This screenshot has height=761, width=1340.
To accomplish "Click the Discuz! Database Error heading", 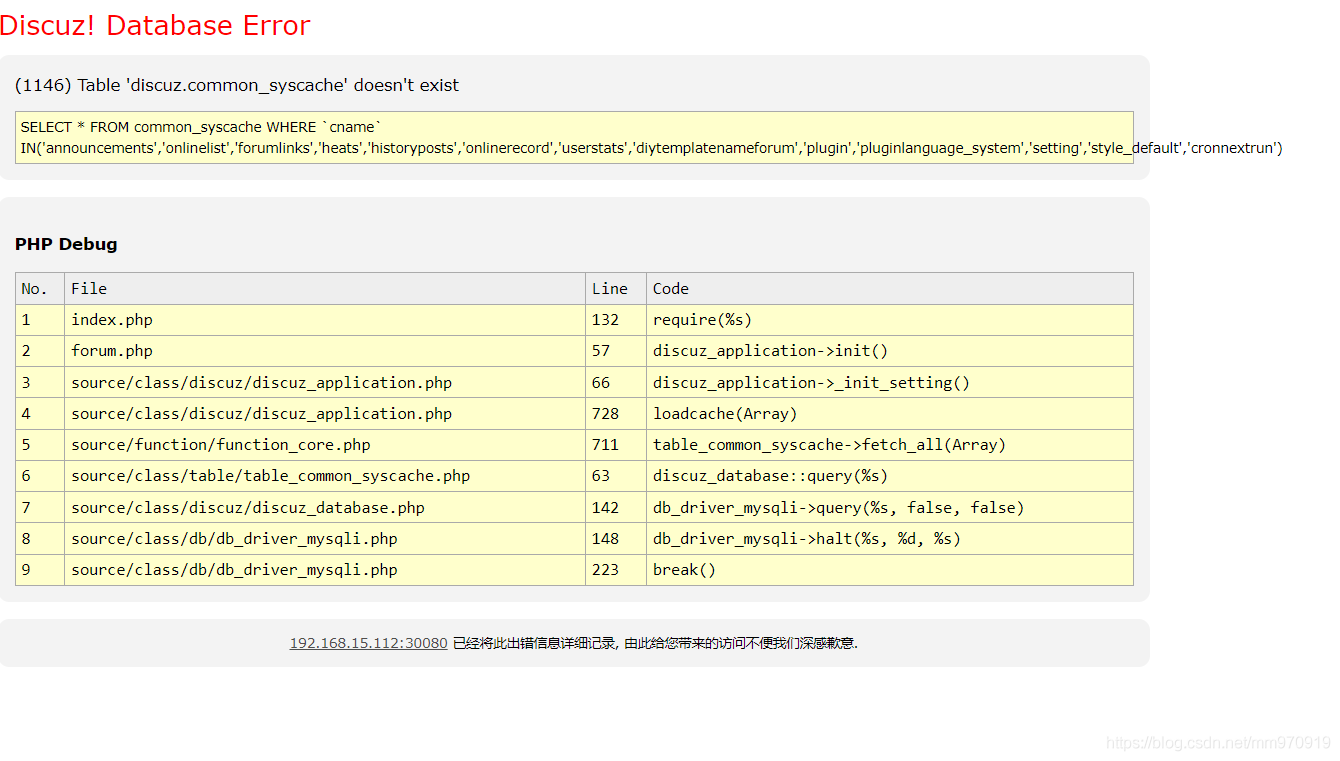I will tap(155, 25).
